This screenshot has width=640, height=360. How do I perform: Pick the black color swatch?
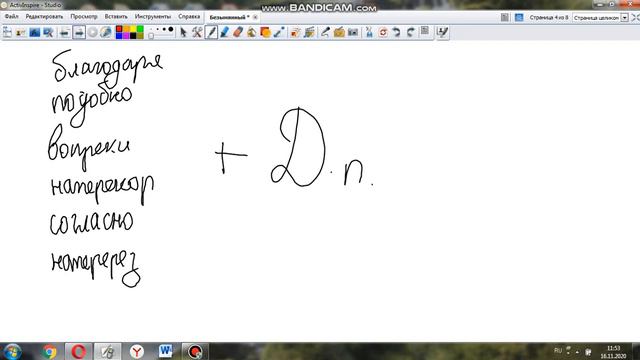(x=133, y=36)
